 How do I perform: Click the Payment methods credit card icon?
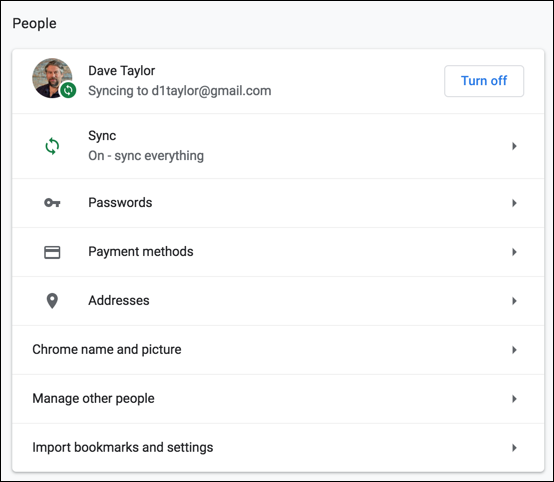point(52,252)
